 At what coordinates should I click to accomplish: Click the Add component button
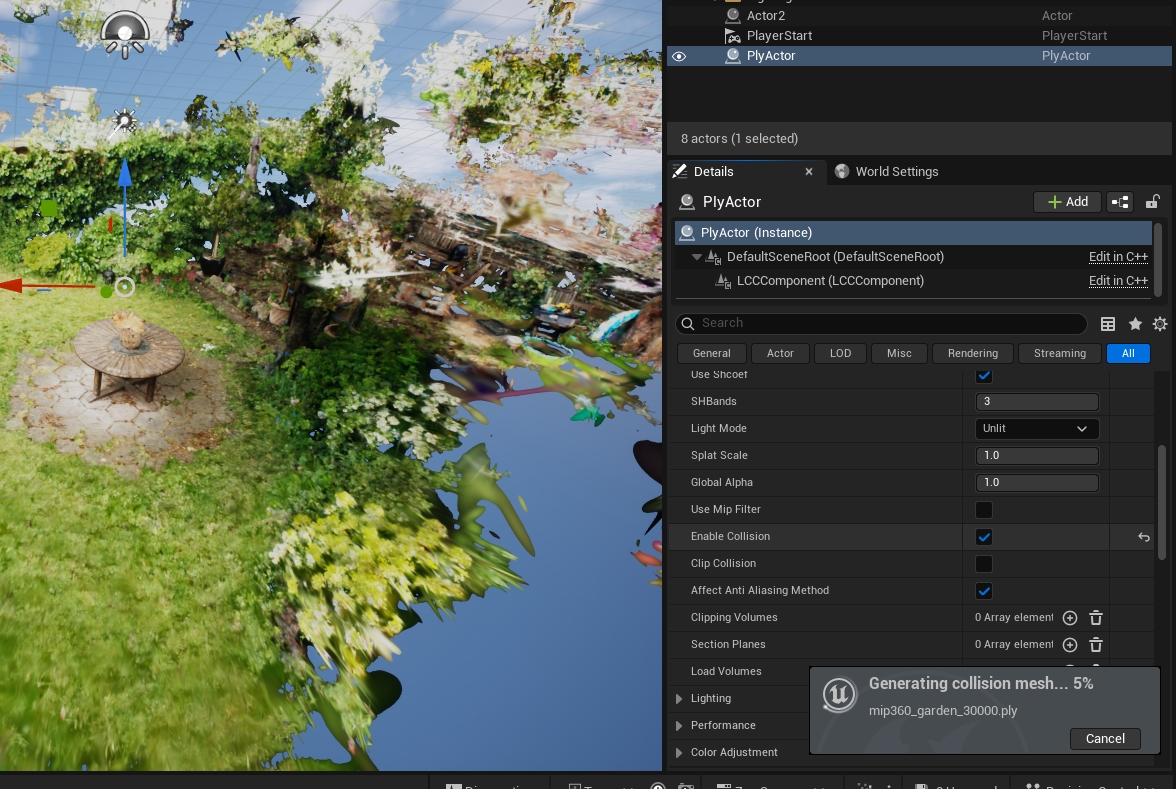click(x=1067, y=202)
